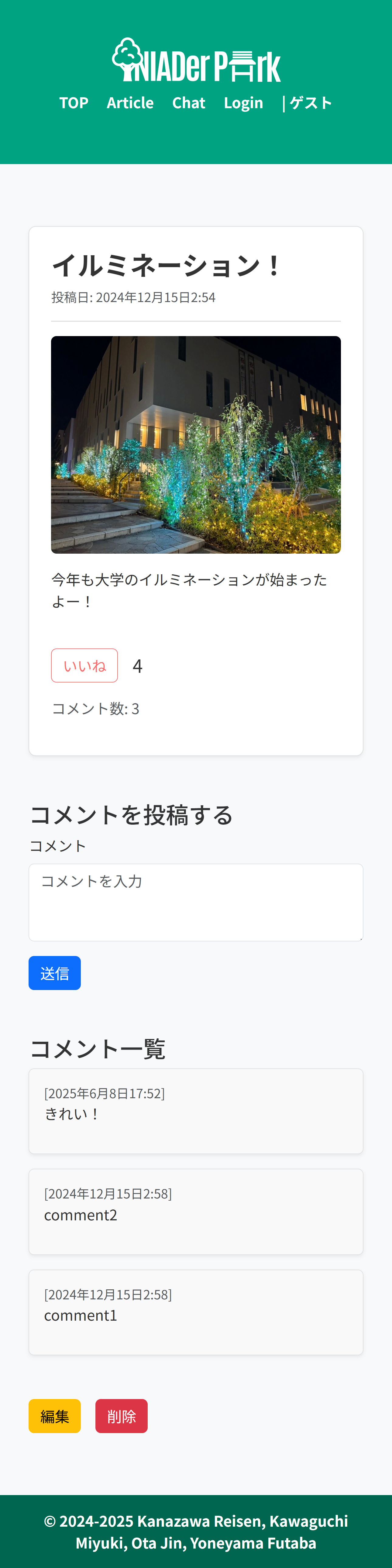
Task: Click the like count number 4
Action: pos(138,666)
